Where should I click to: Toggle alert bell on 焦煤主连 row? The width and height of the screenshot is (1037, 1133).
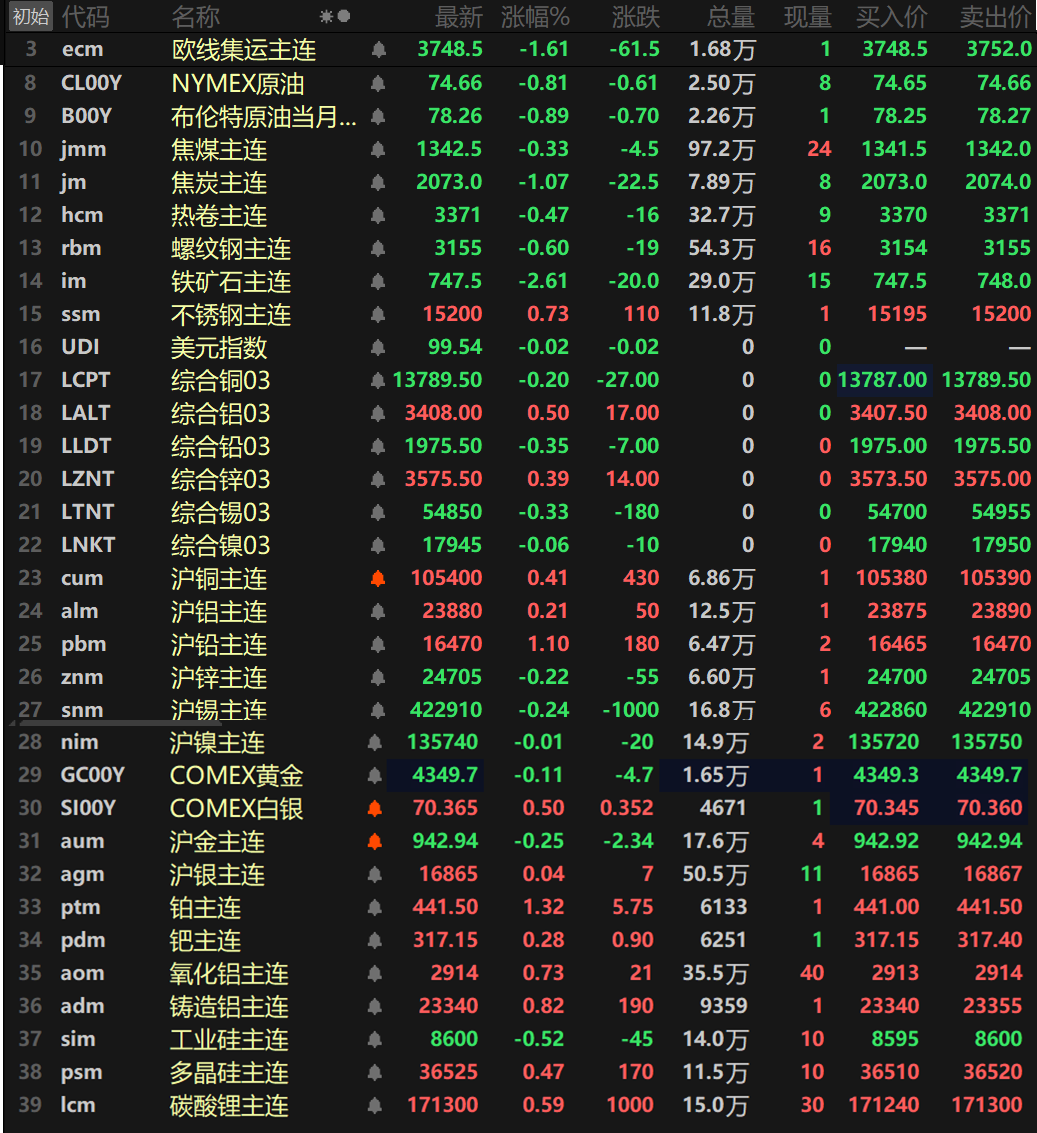pos(377,150)
